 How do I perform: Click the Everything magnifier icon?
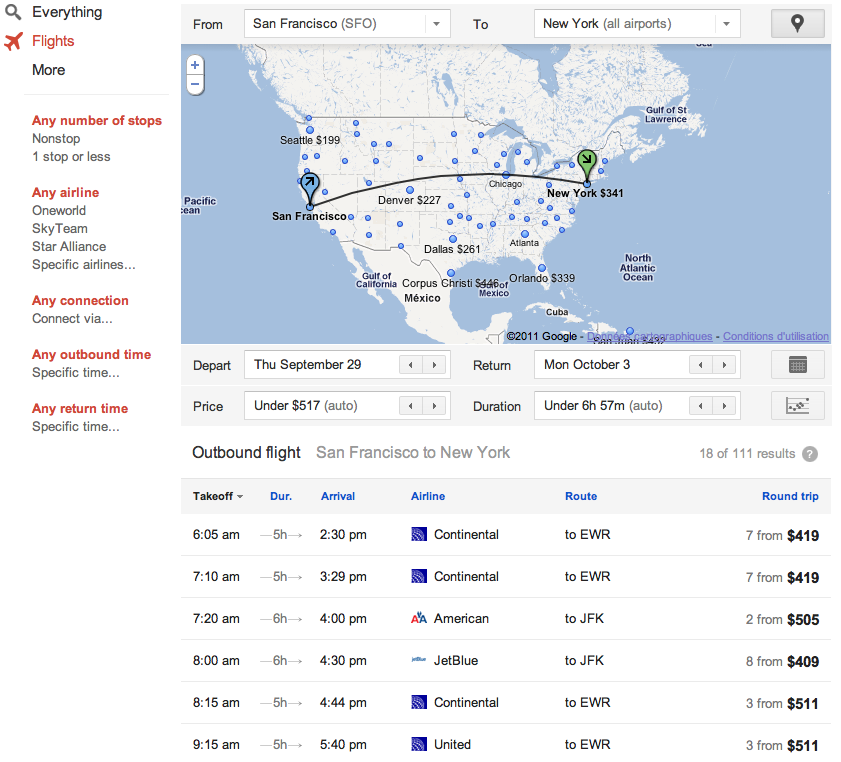point(13,12)
